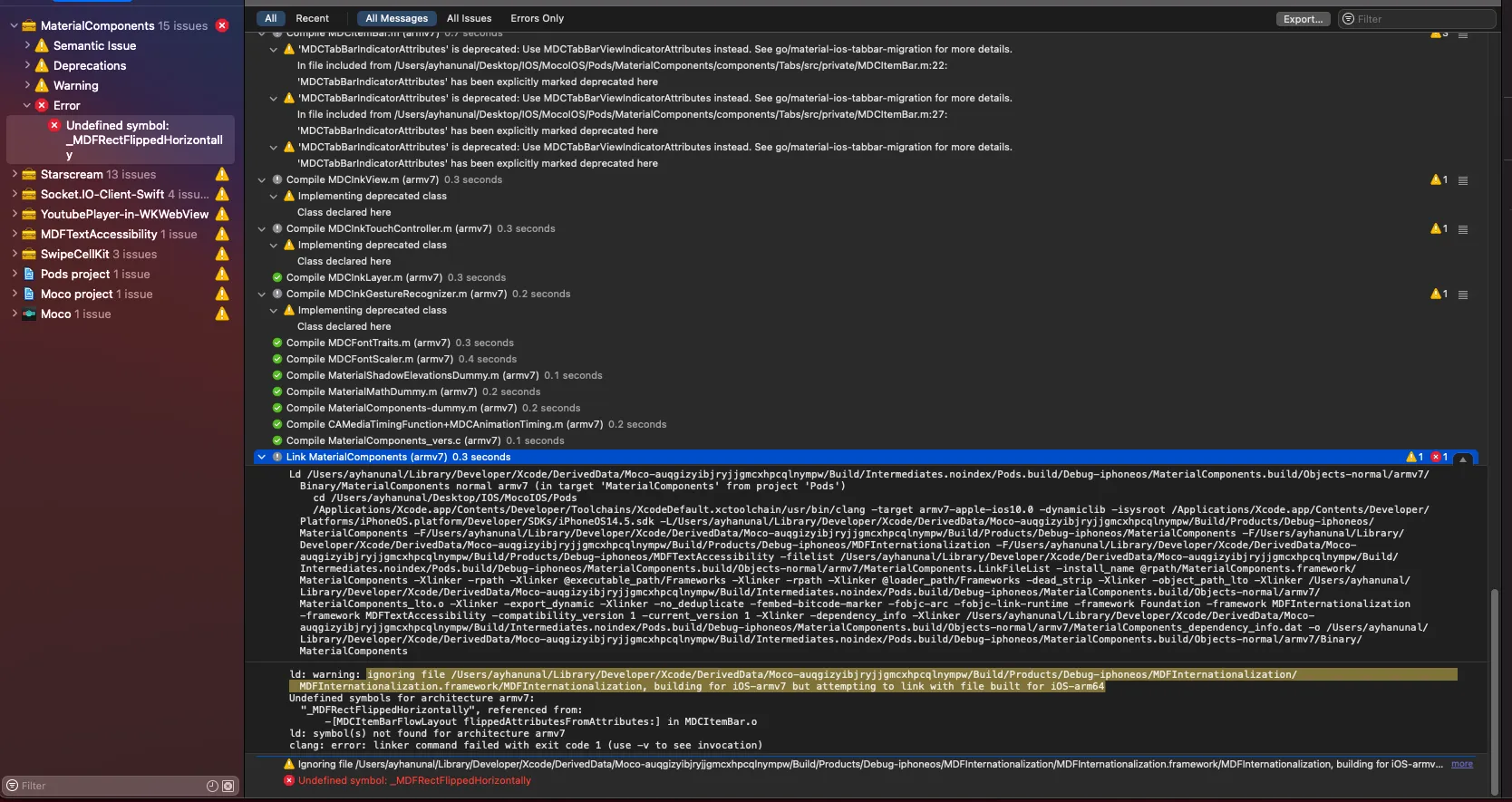
Task: Click the red Undefined symbol error line in log
Action: (x=414, y=780)
